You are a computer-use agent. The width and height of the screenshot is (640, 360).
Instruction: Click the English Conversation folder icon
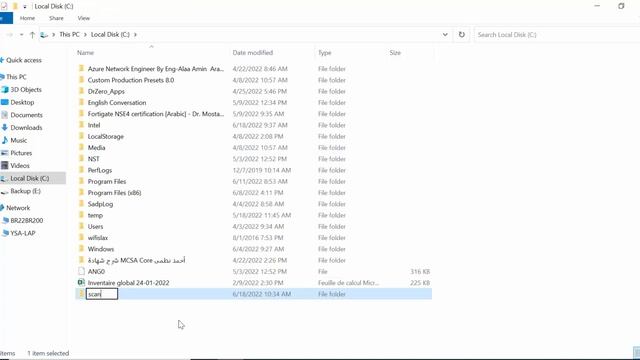[81, 102]
